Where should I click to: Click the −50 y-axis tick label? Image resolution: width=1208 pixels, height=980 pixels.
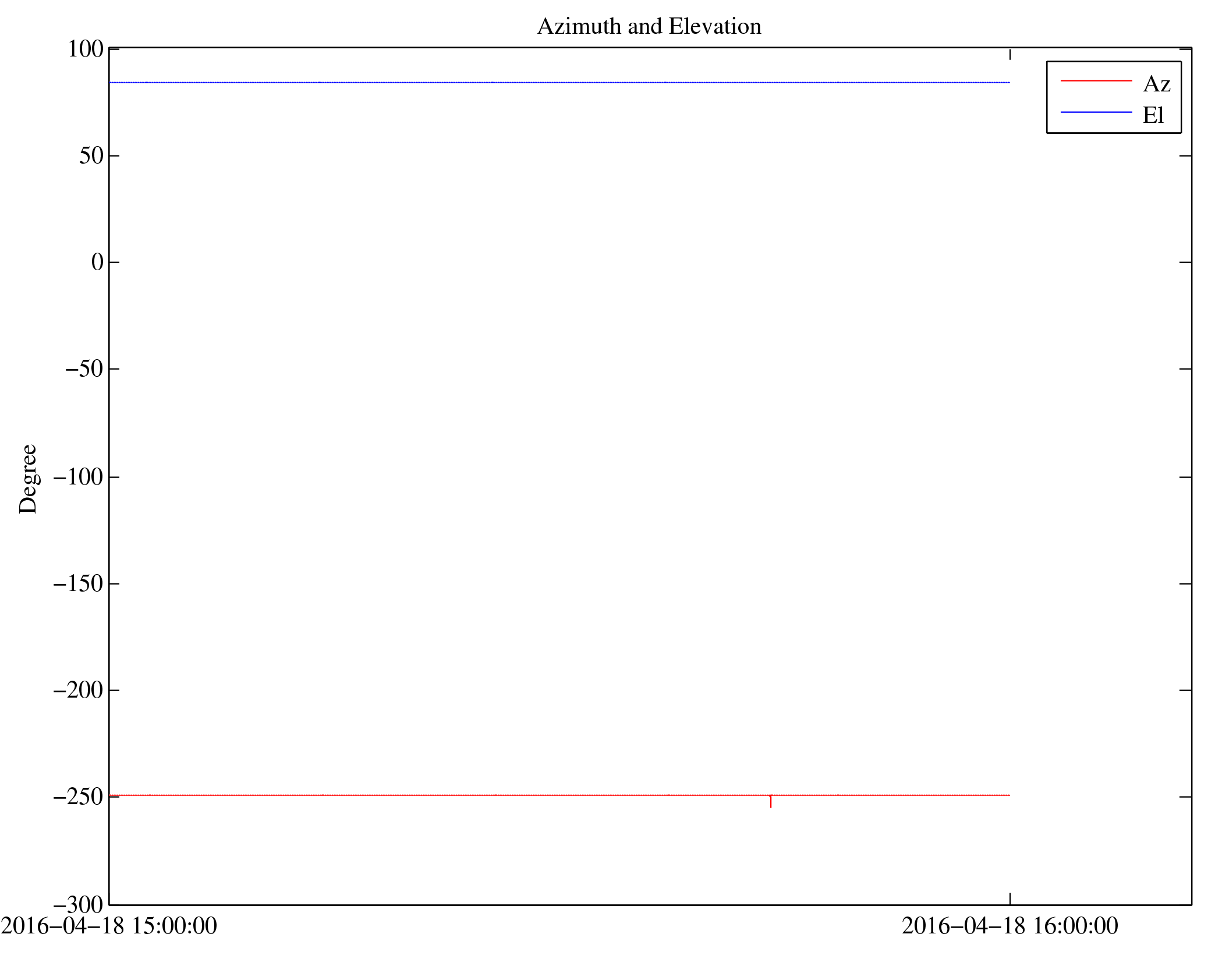point(84,369)
